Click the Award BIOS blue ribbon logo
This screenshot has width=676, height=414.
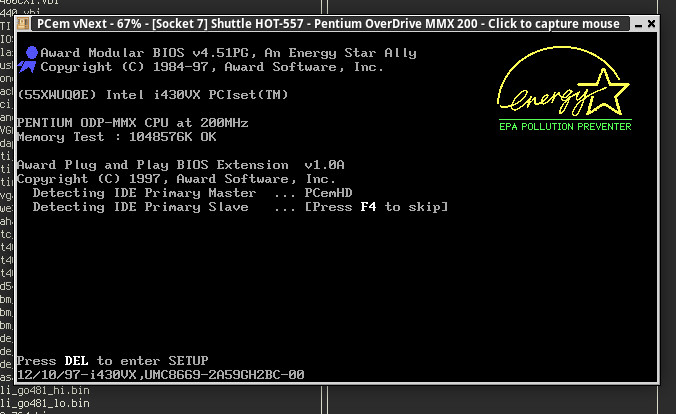(28, 60)
